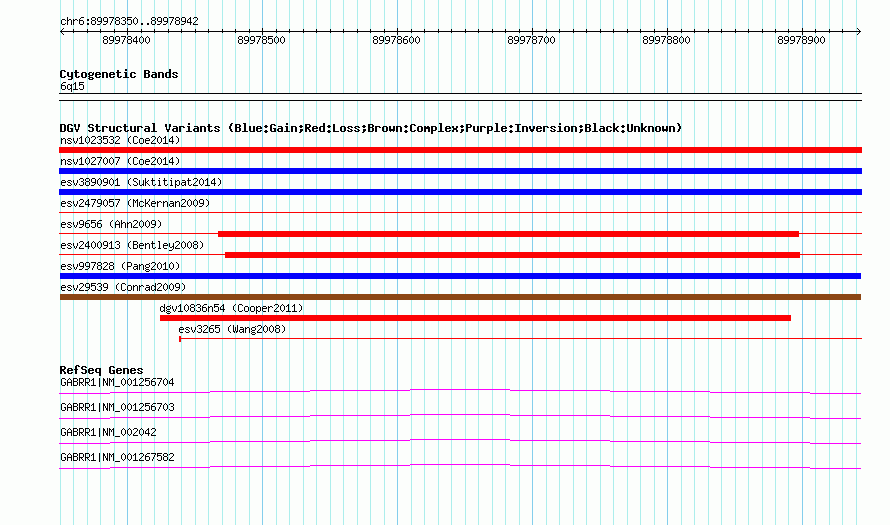
Task: Click the brown complex bar for esv29539
Action: [x=460, y=297]
